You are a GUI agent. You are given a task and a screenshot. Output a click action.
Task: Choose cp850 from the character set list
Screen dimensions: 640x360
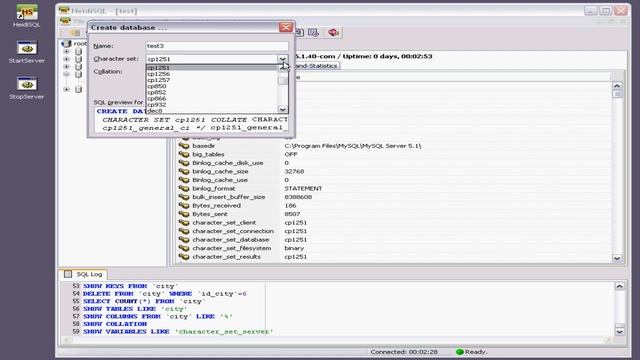(x=212, y=86)
